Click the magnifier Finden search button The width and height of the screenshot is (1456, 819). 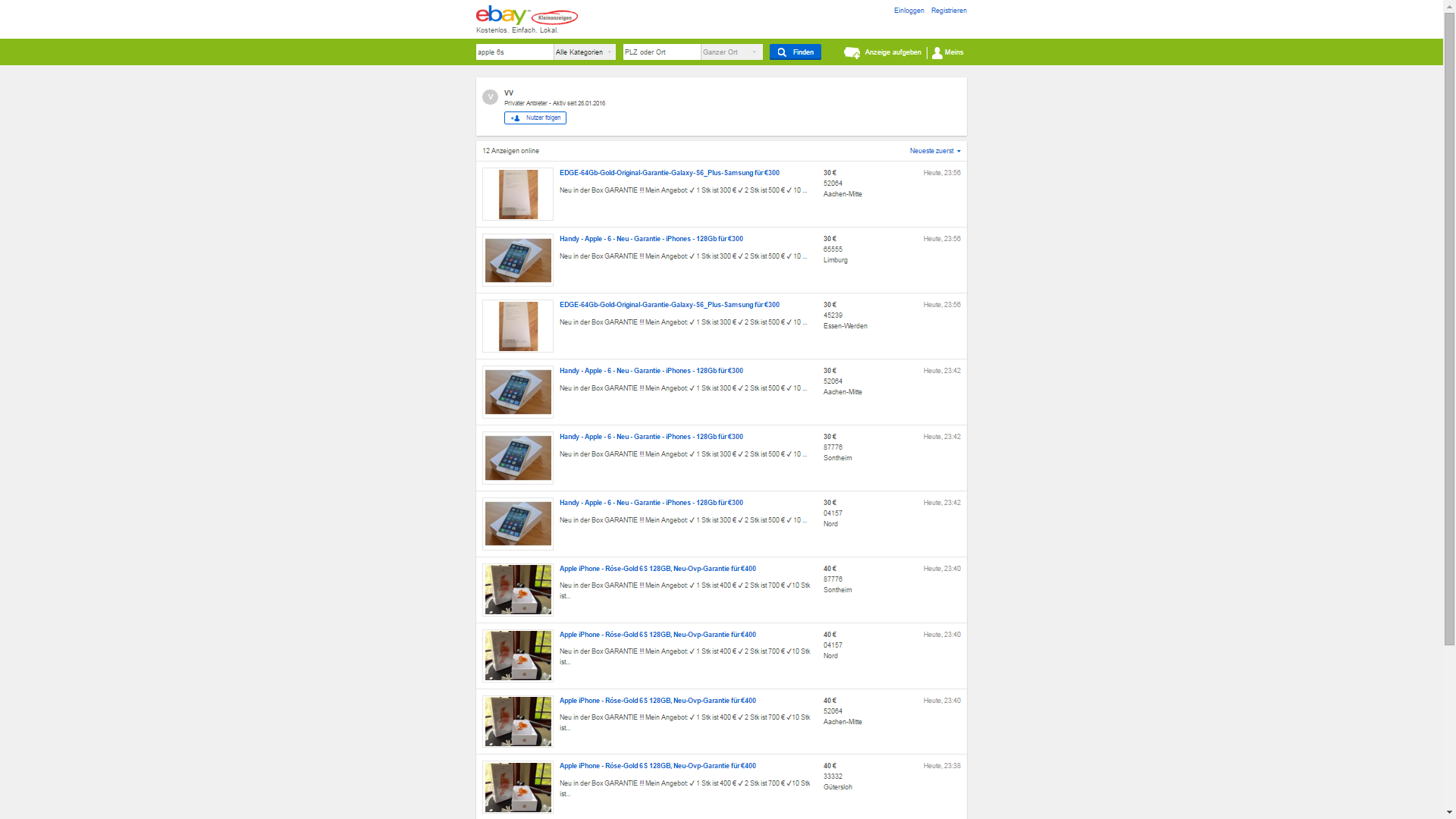click(x=795, y=52)
